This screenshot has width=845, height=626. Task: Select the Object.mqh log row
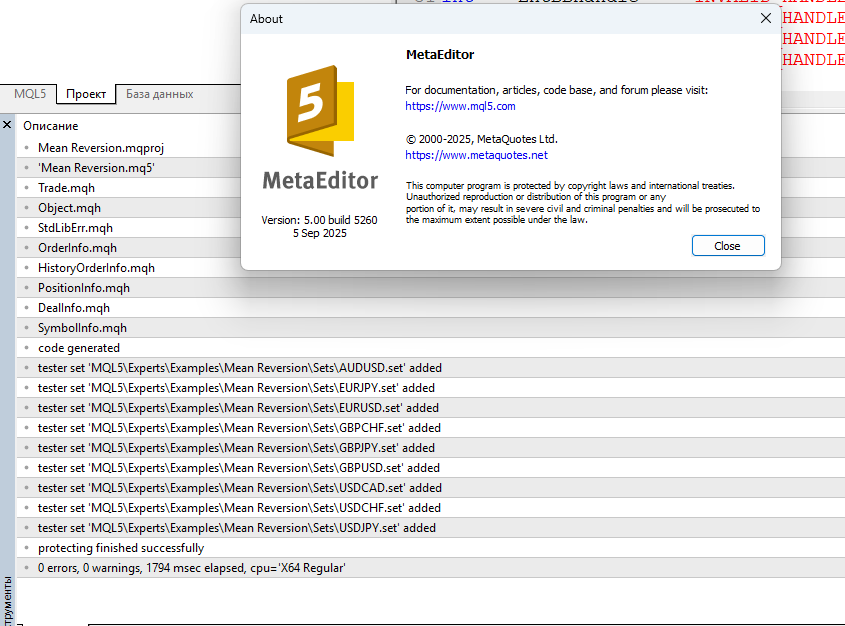tap(128, 207)
